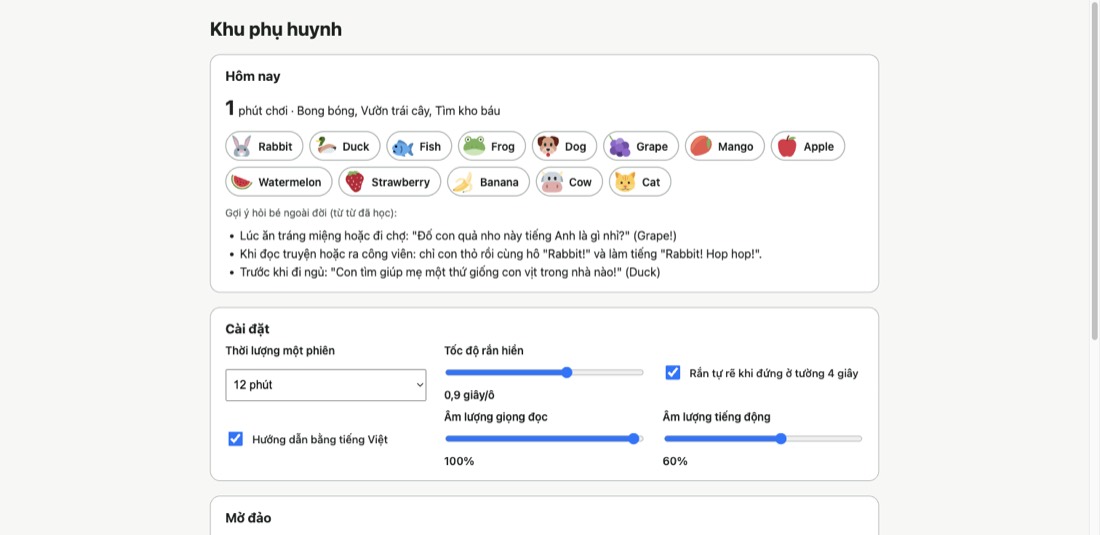Click the "100%" voice volume value
Screen dimensions: 1100x535
point(459,461)
